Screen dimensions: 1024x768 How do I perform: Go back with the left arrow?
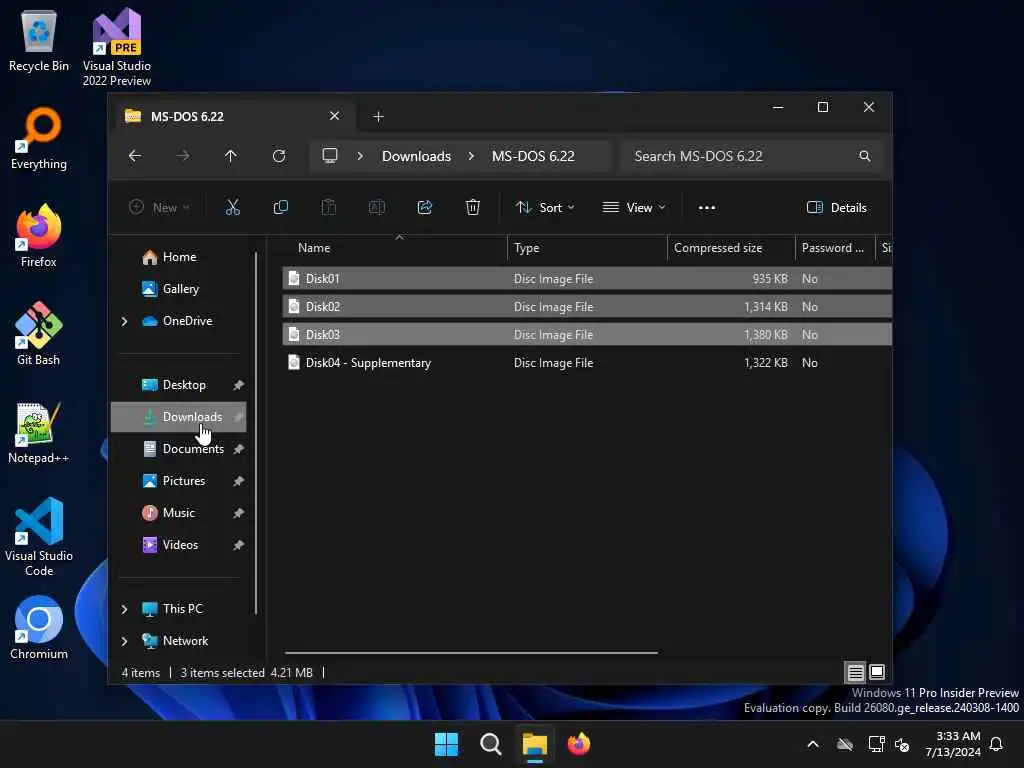(x=135, y=156)
